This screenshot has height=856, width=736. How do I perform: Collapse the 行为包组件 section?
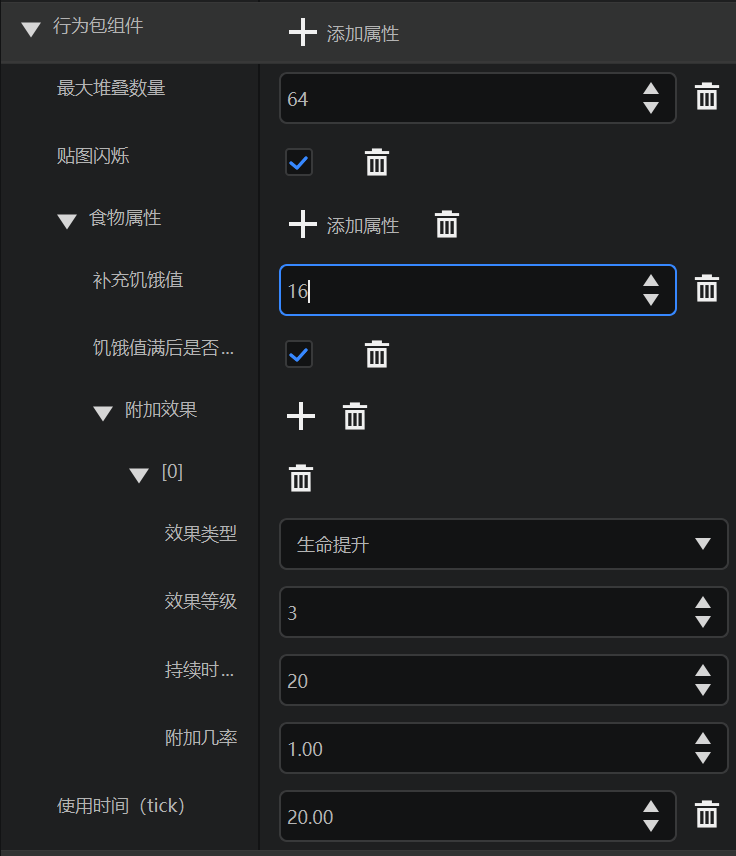tap(31, 29)
